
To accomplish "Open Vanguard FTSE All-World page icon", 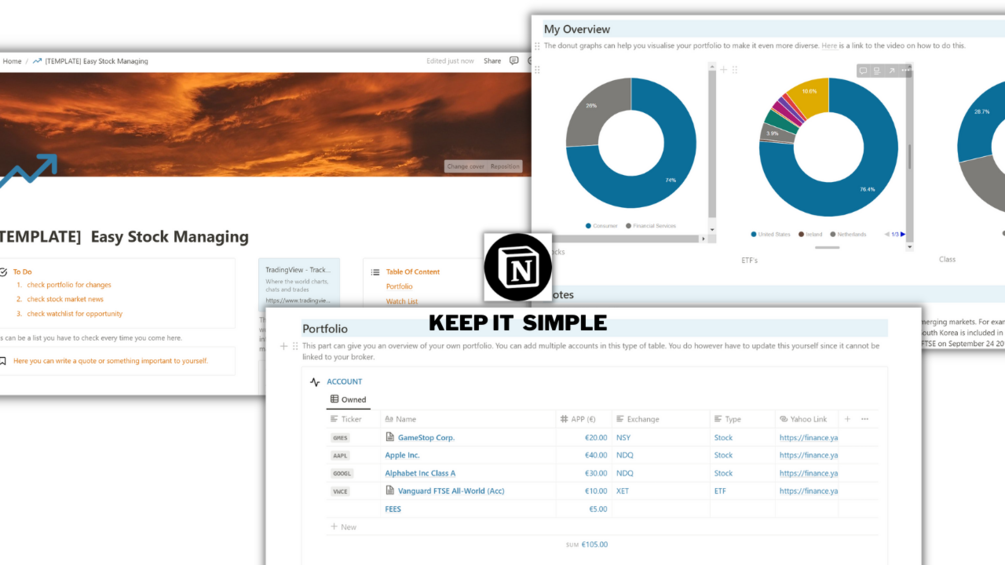I will pos(390,490).
